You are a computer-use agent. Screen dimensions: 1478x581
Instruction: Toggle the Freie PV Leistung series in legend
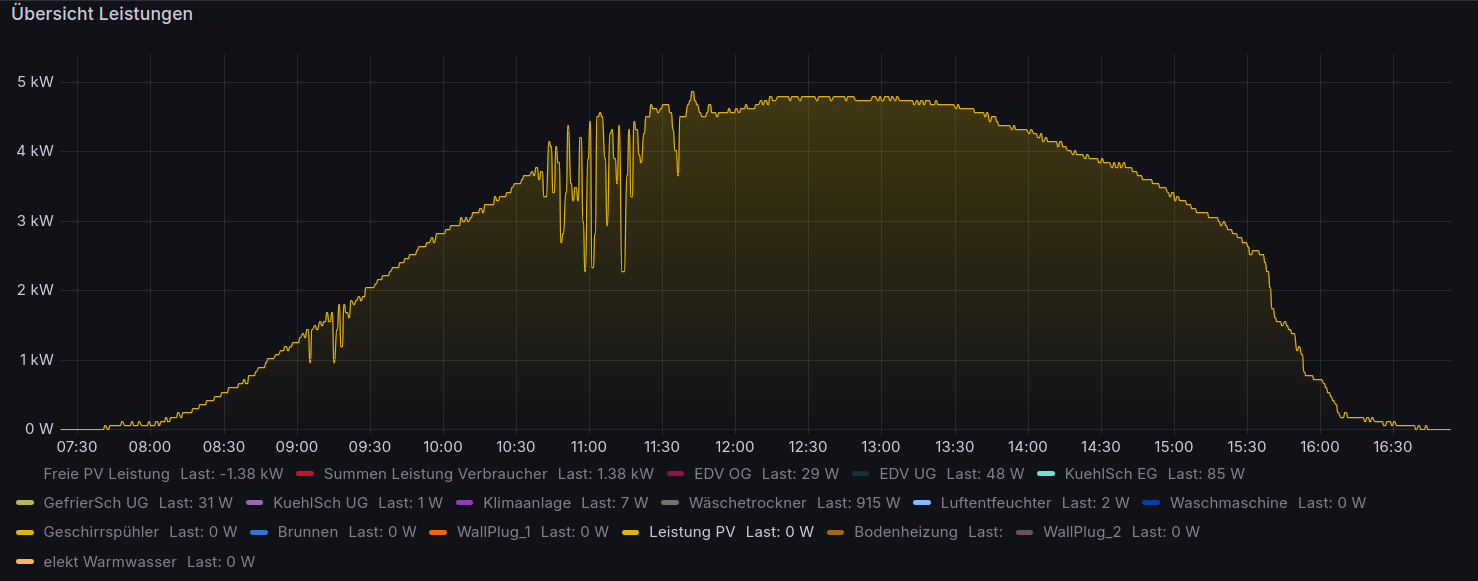click(x=107, y=473)
